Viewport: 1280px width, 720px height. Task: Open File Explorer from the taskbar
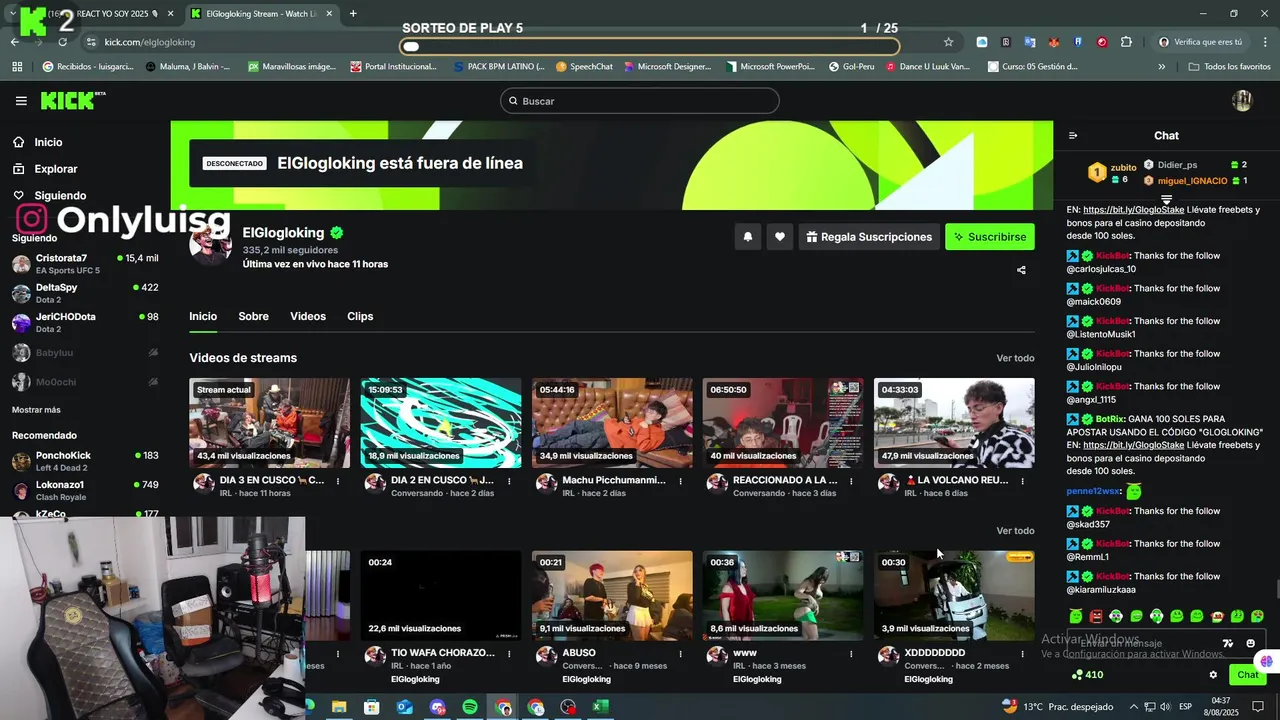tap(339, 707)
